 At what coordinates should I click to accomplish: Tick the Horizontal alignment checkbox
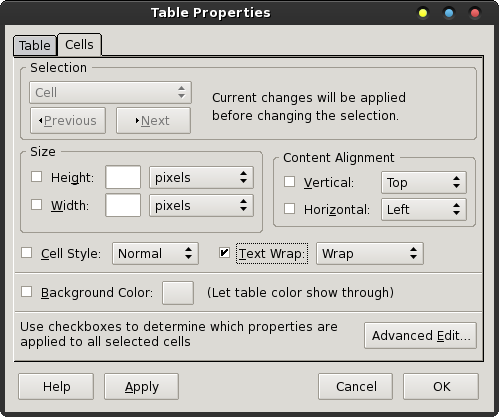(x=289, y=209)
